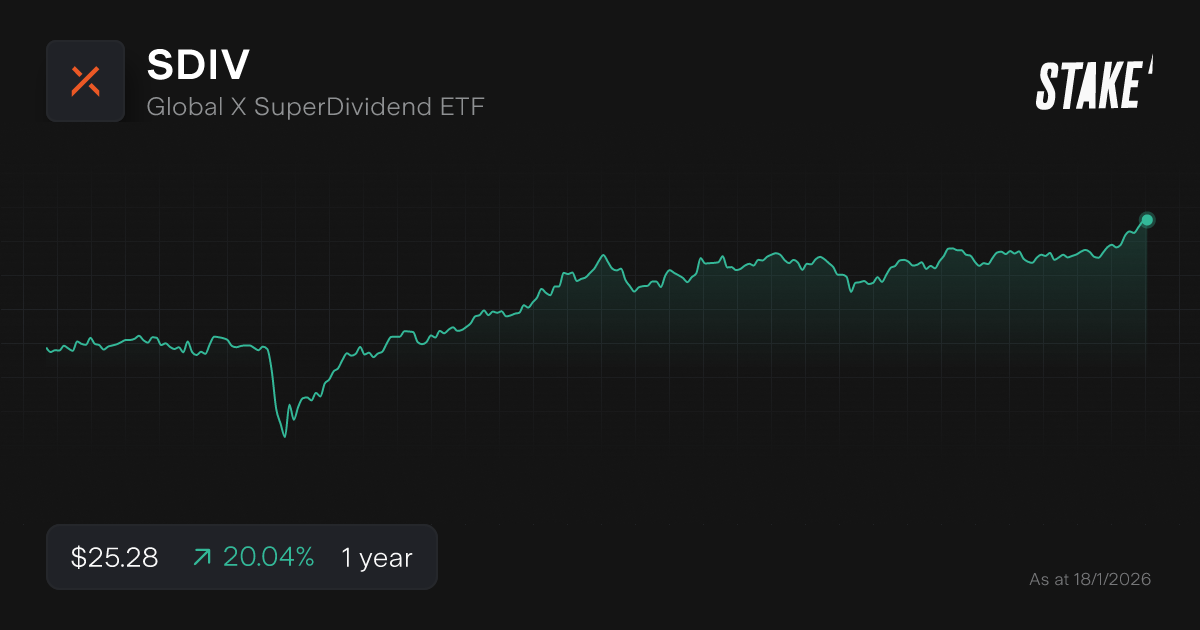The image size is (1200, 630).
Task: Open the 1 year timeframe label
Action: pos(376,558)
